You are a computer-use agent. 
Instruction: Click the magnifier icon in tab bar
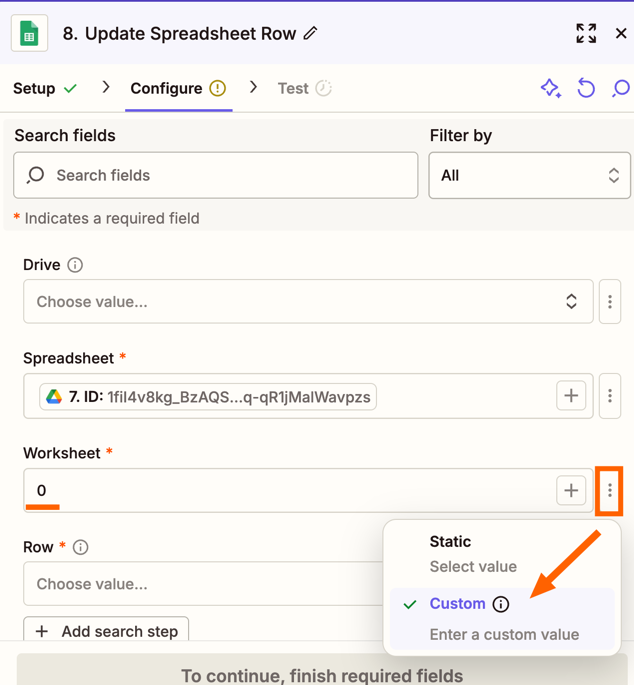tap(620, 88)
